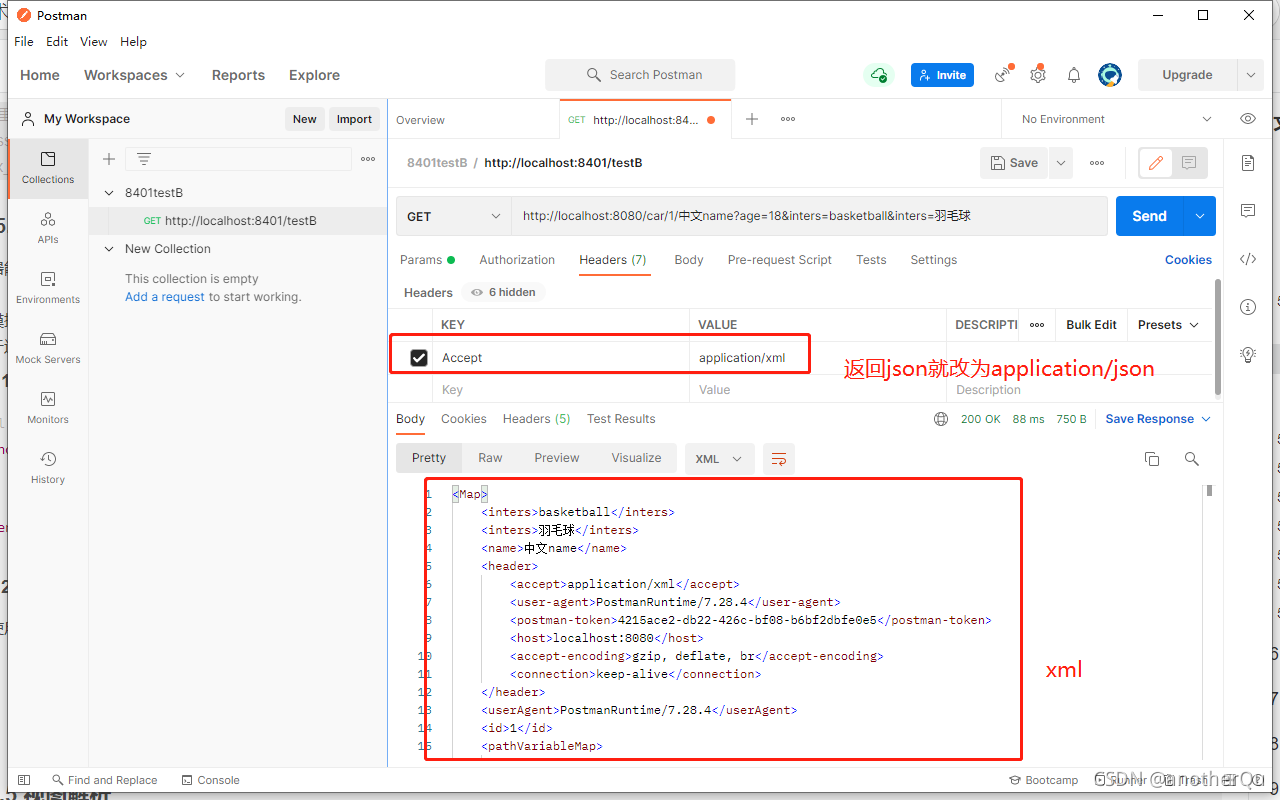Image resolution: width=1280 pixels, height=800 pixels.
Task: Open the Edit menu
Action: pyautogui.click(x=57, y=42)
